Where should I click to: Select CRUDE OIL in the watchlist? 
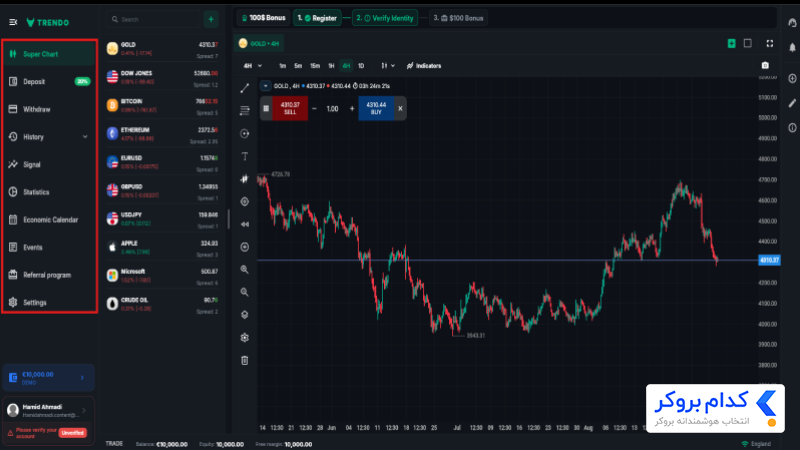(x=162, y=304)
